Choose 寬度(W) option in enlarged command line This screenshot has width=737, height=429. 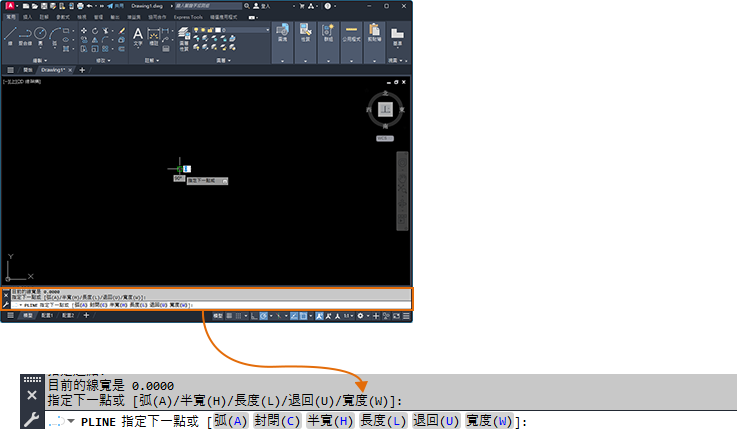point(489,421)
